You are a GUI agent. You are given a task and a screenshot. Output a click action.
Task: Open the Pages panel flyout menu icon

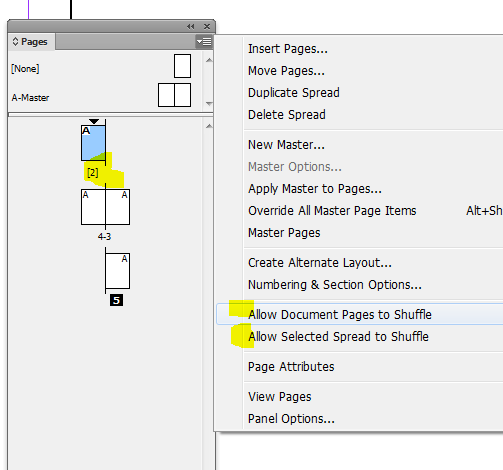tap(204, 42)
